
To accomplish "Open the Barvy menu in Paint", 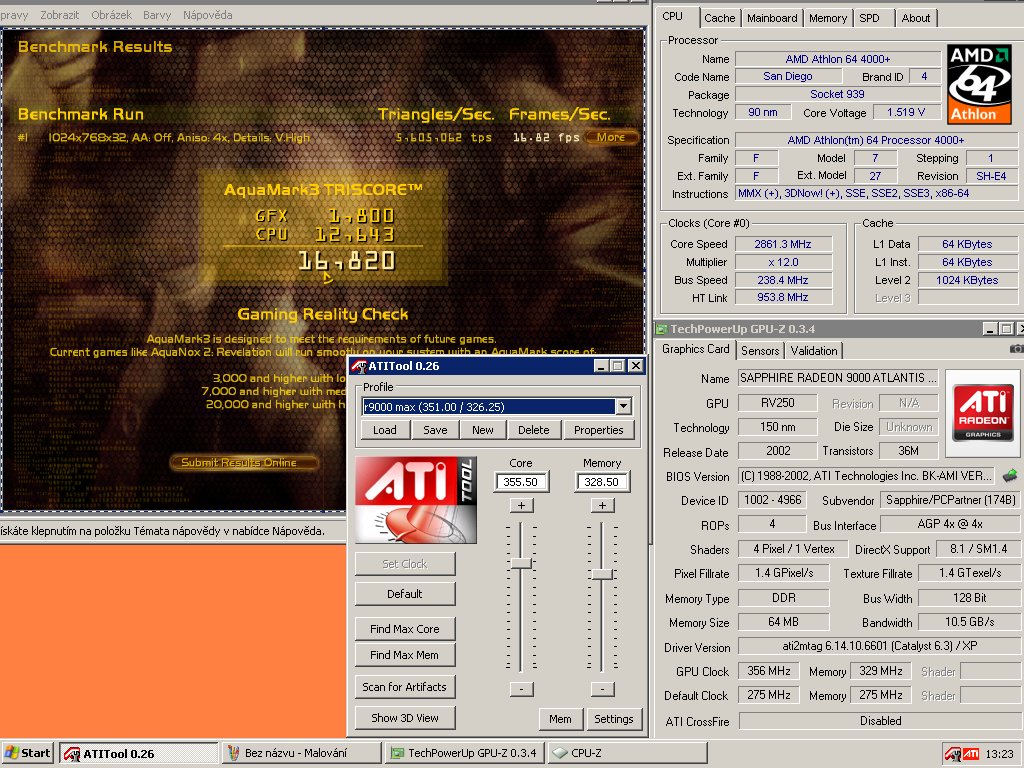I will click(157, 14).
